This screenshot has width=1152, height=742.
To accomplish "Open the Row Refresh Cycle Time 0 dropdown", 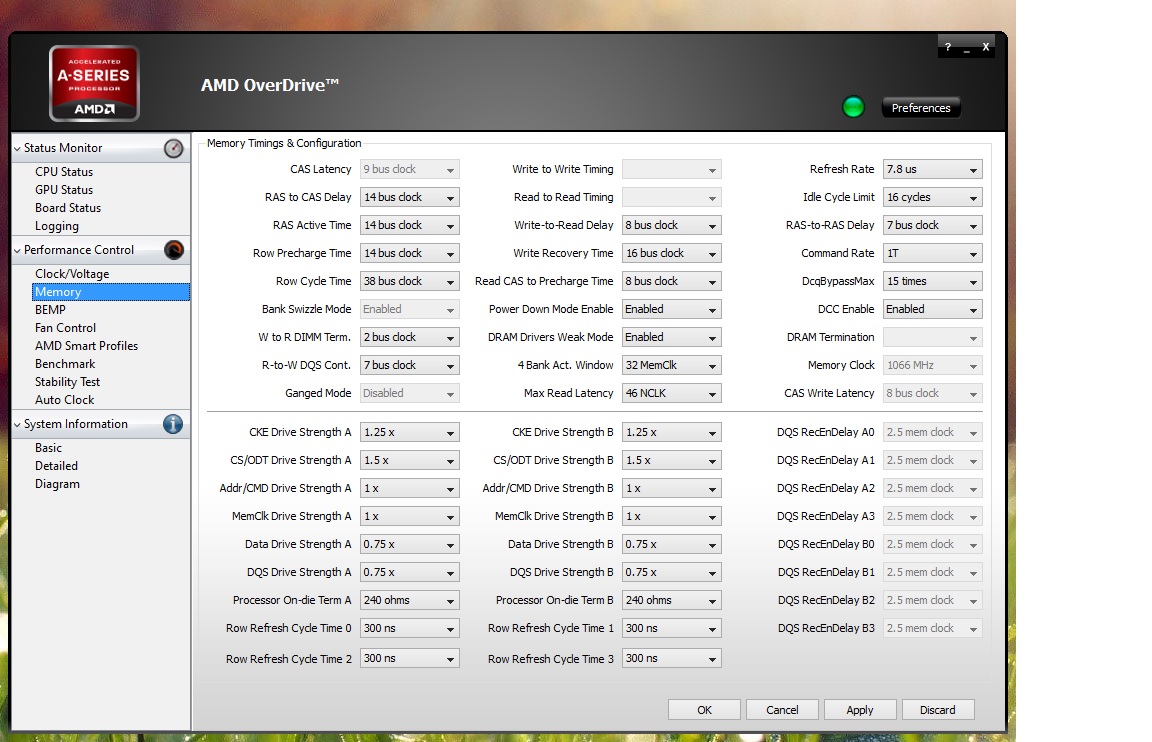I will tap(409, 628).
